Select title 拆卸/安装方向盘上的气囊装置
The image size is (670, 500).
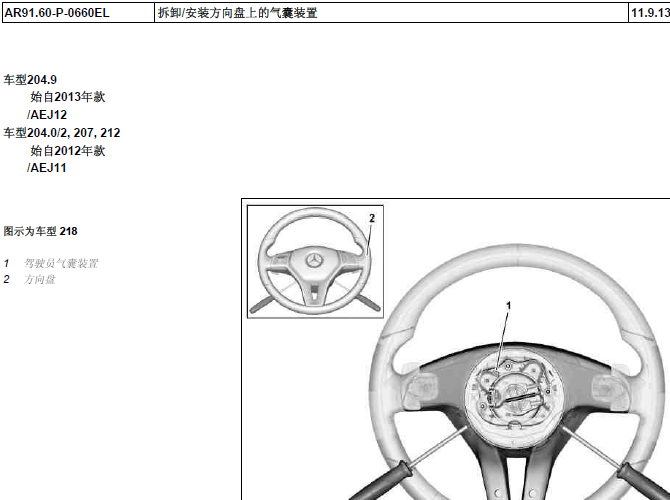(x=238, y=13)
